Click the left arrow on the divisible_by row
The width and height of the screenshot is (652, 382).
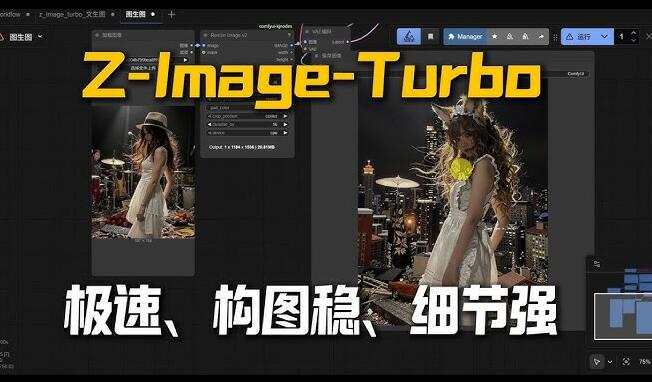pyautogui.click(x=210, y=125)
